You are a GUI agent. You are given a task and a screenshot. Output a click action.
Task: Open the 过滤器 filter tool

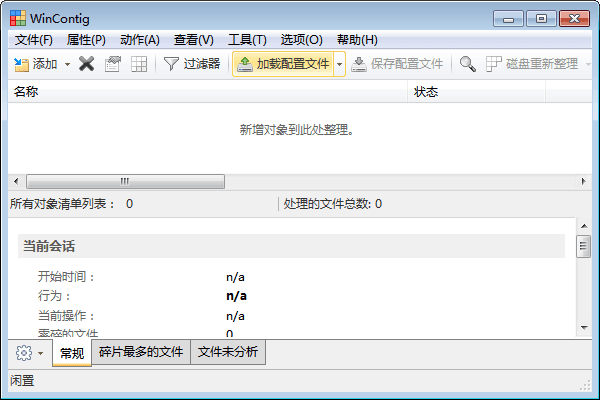click(x=192, y=64)
